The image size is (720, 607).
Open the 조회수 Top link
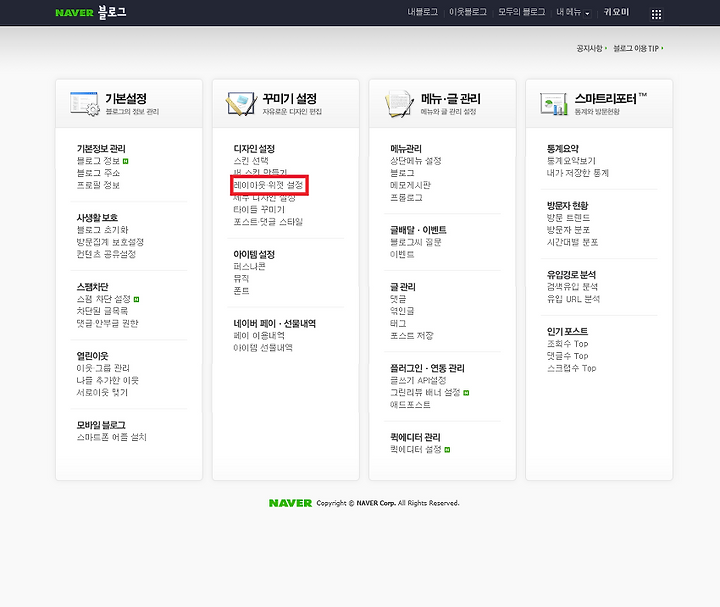click(568, 344)
